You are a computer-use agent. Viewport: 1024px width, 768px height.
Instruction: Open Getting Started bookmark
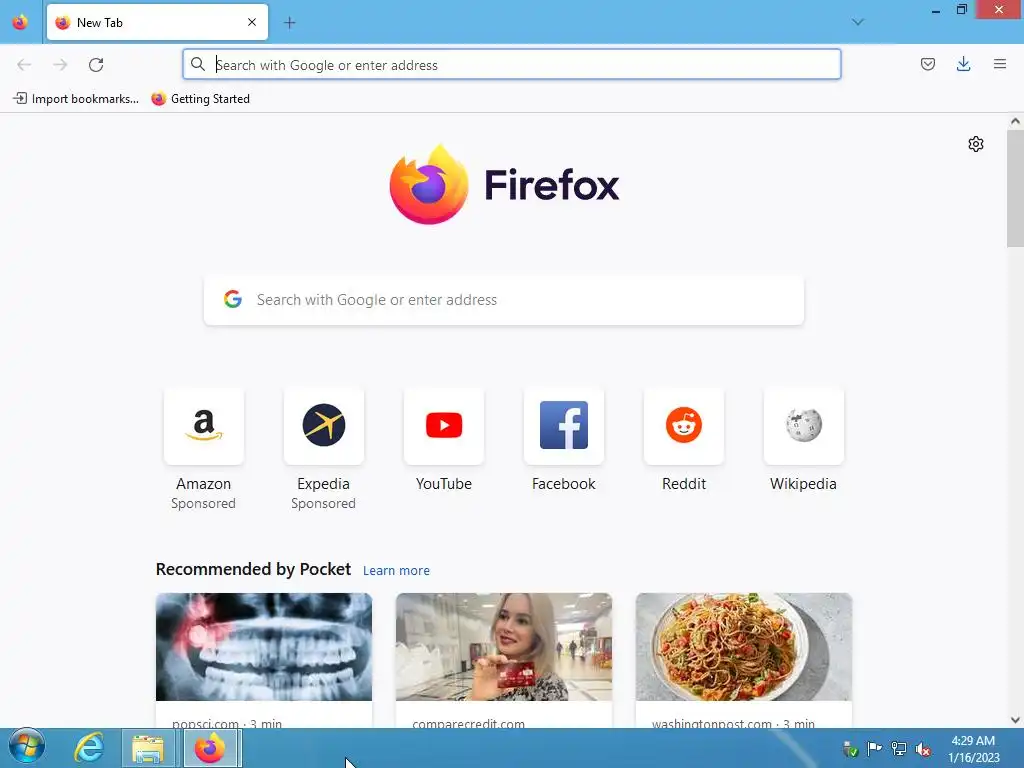tap(200, 99)
